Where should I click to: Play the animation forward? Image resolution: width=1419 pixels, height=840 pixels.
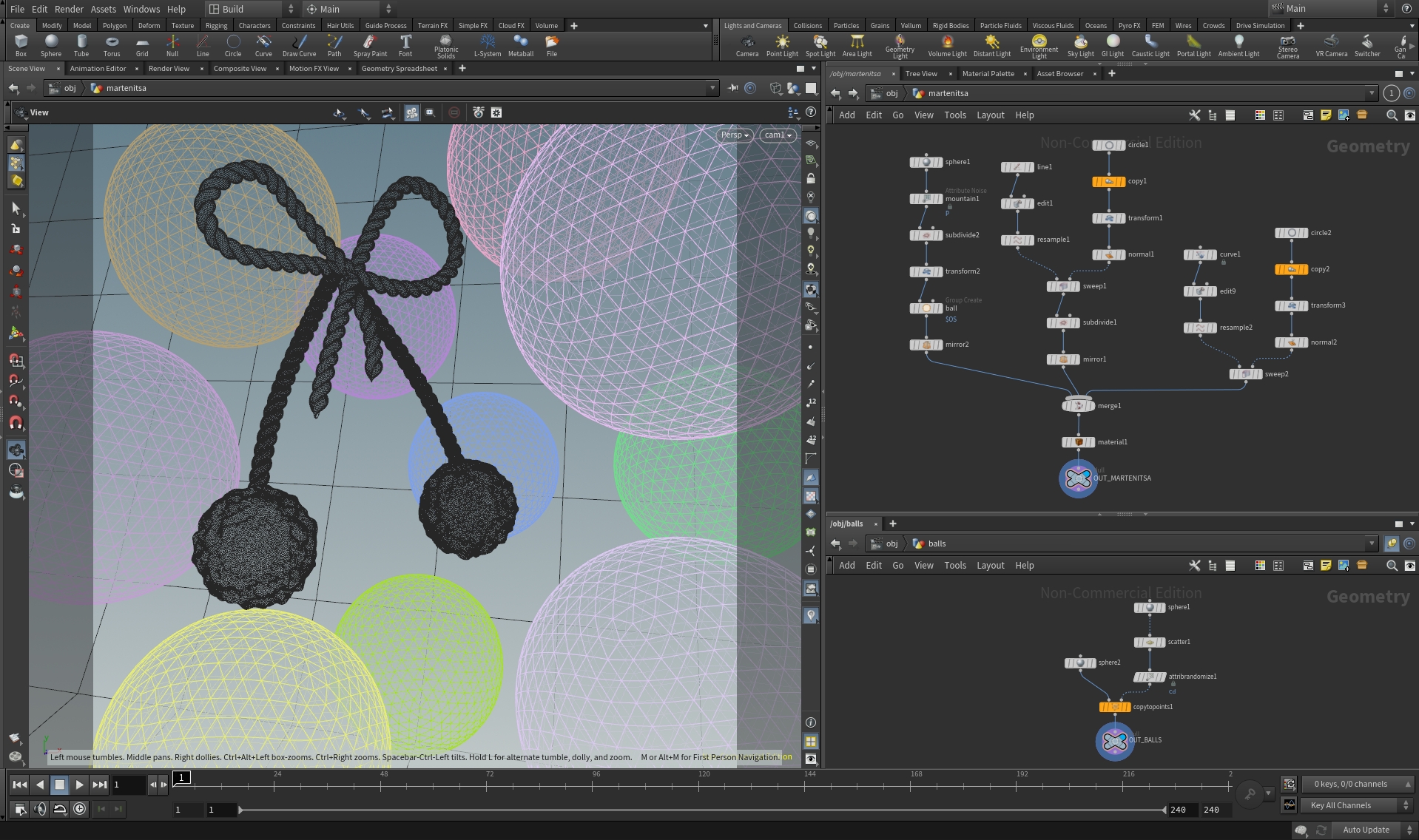pos(80,785)
